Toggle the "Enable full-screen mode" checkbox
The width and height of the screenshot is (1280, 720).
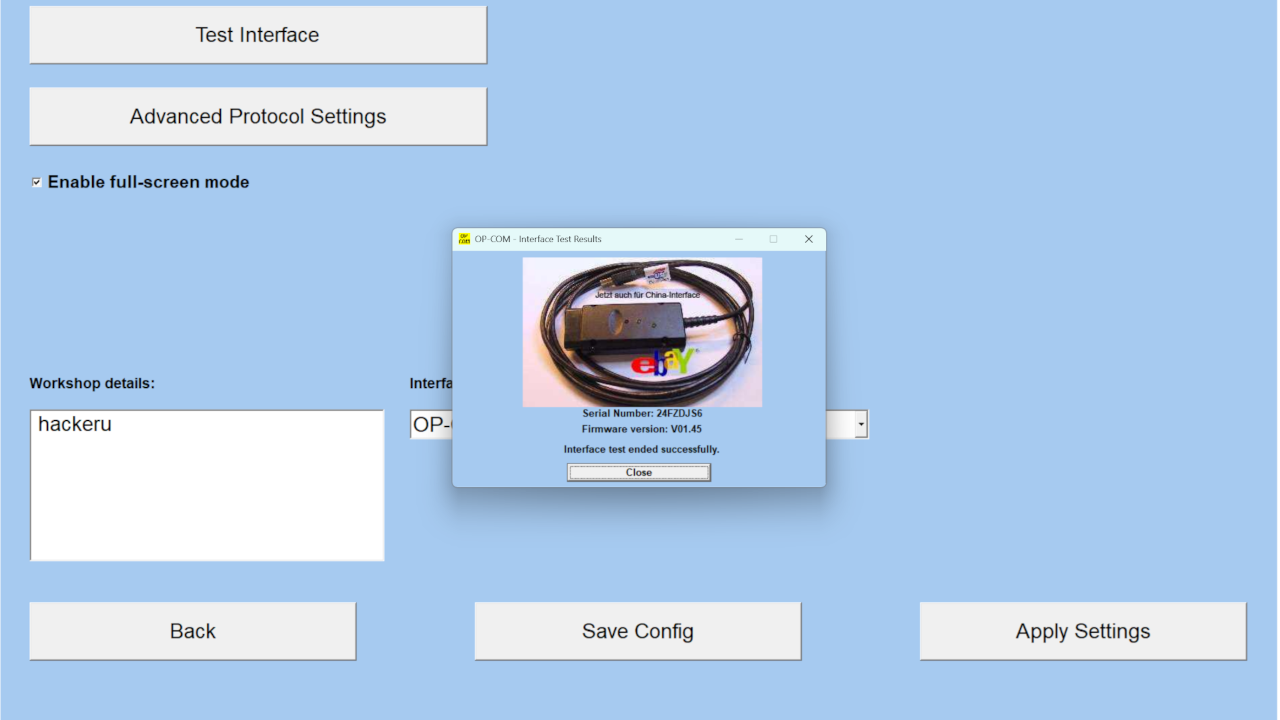36,181
